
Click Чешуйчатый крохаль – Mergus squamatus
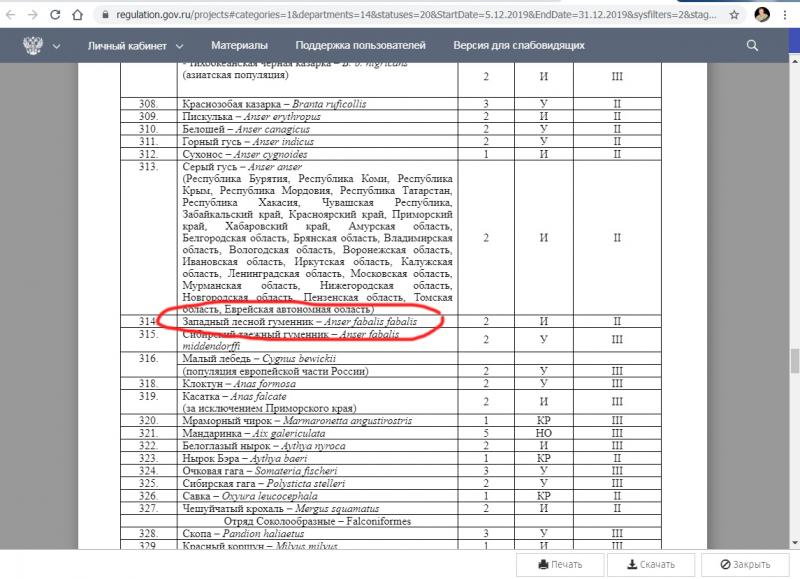coord(281,509)
